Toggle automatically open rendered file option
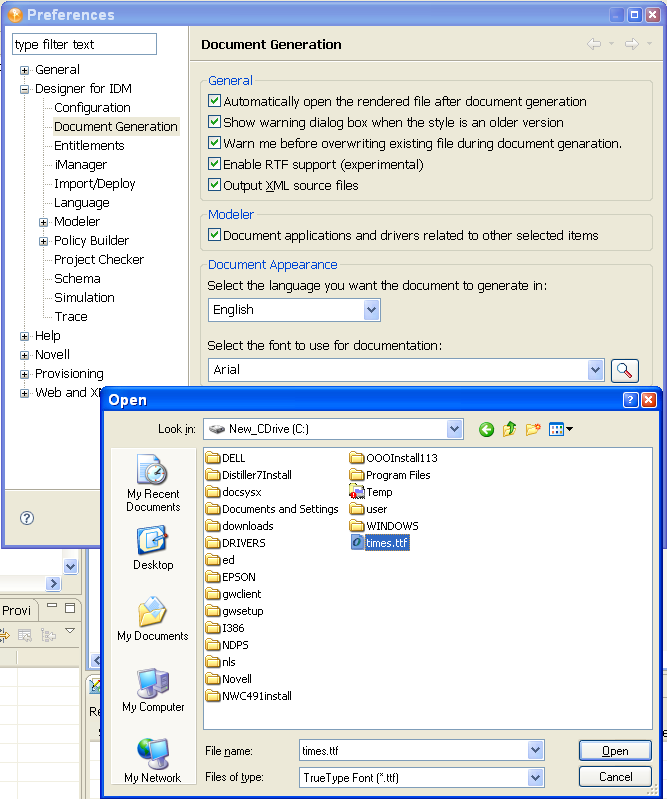The image size is (667, 799). (215, 101)
